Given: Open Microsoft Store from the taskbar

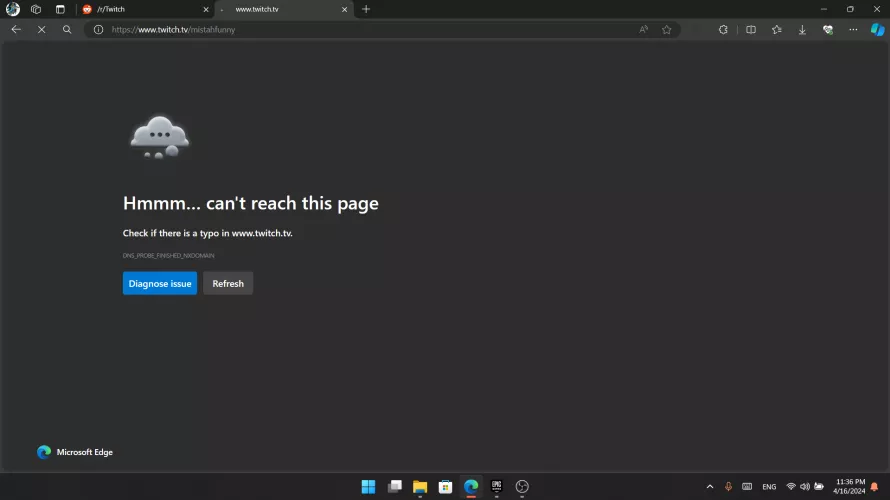Looking at the screenshot, I should point(446,486).
